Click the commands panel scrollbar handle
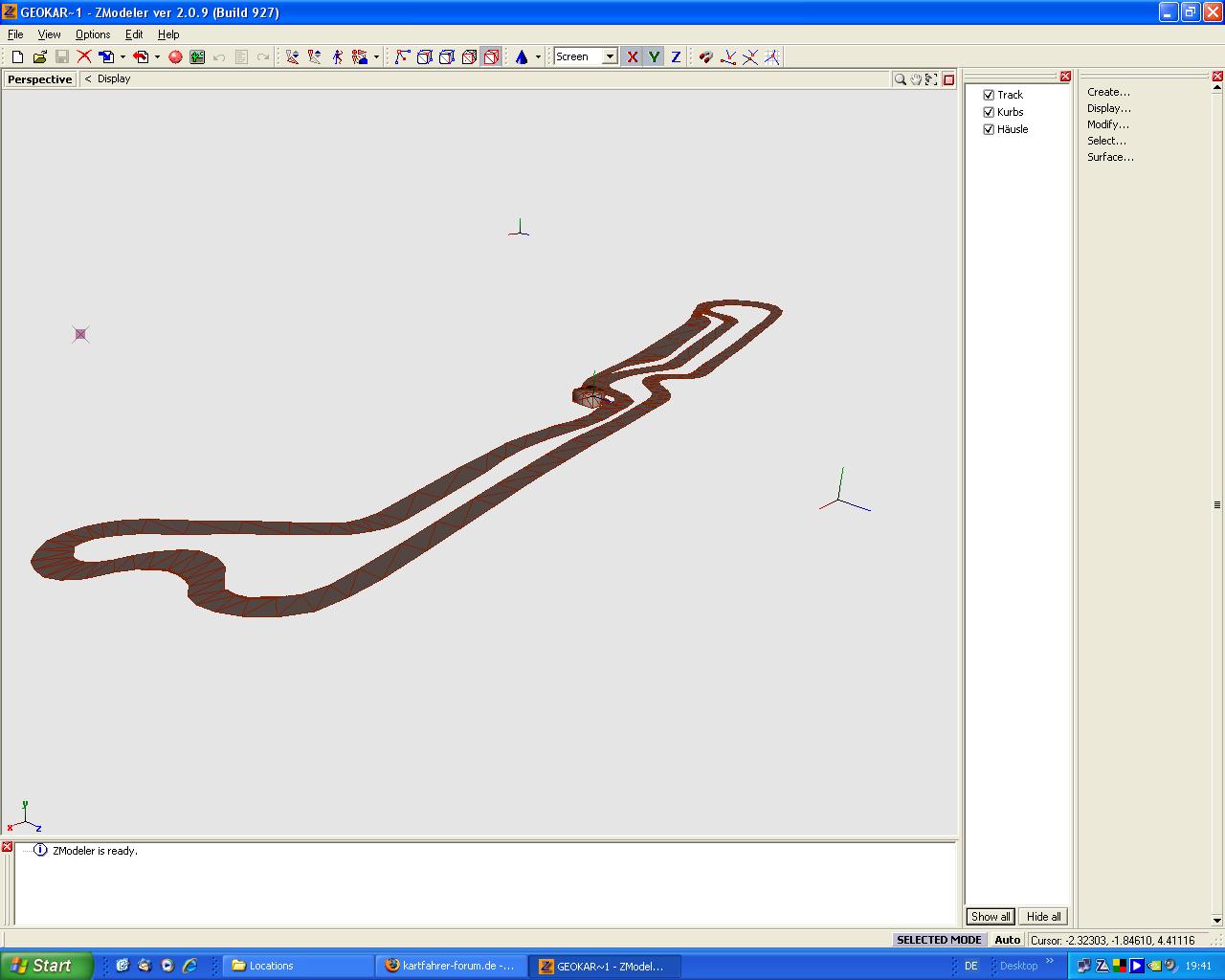The width and height of the screenshot is (1225, 980). [1217, 504]
